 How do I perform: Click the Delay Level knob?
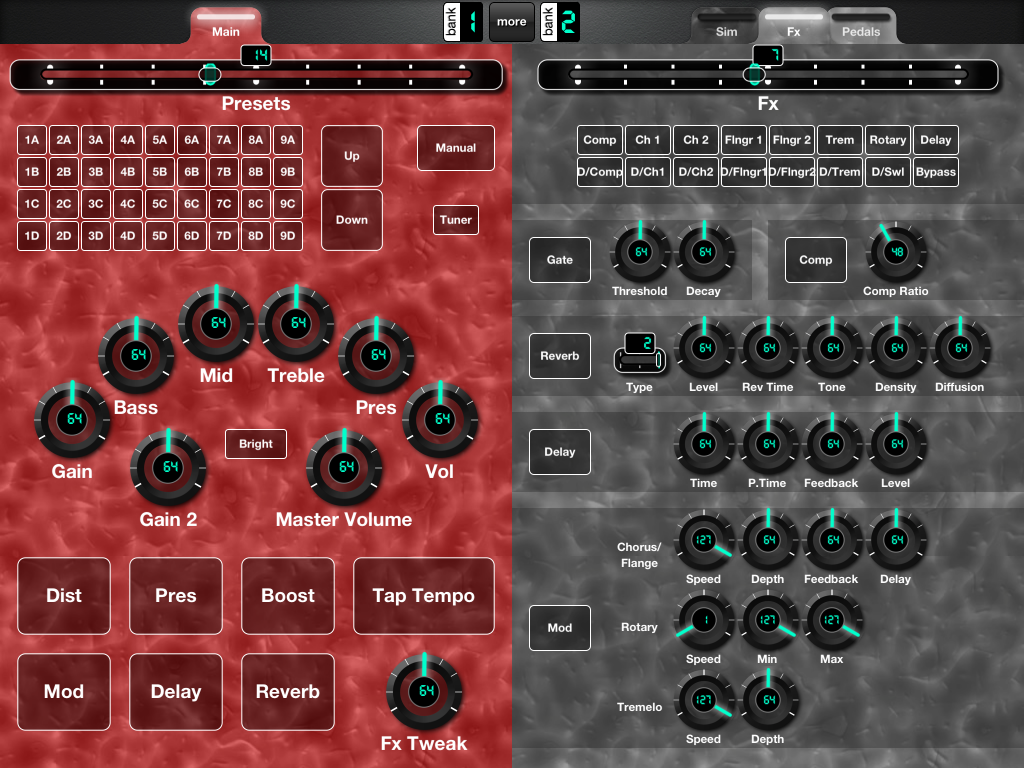click(896, 444)
